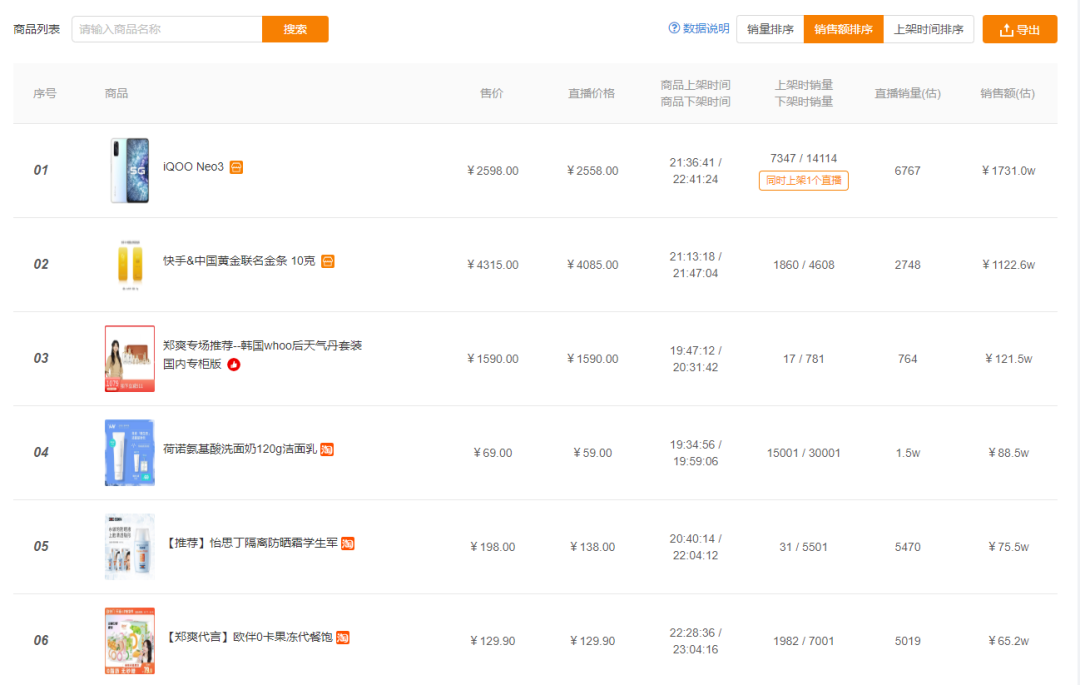The width and height of the screenshot is (1080, 685).
Task: Open 荷诺氨基酸洗面奶120g洁面乳 product name
Action: (240, 449)
